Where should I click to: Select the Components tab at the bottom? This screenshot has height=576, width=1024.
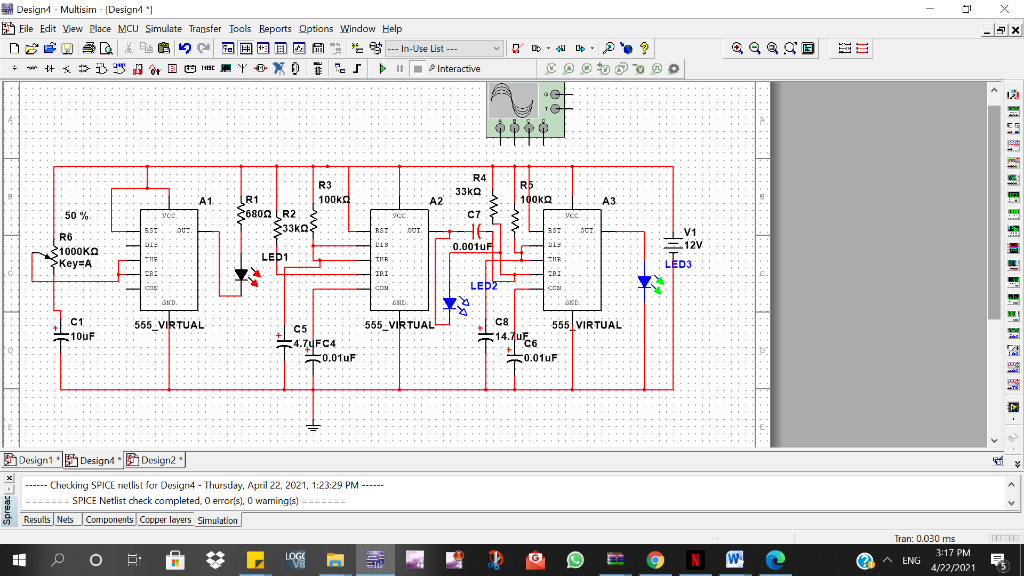click(x=109, y=519)
